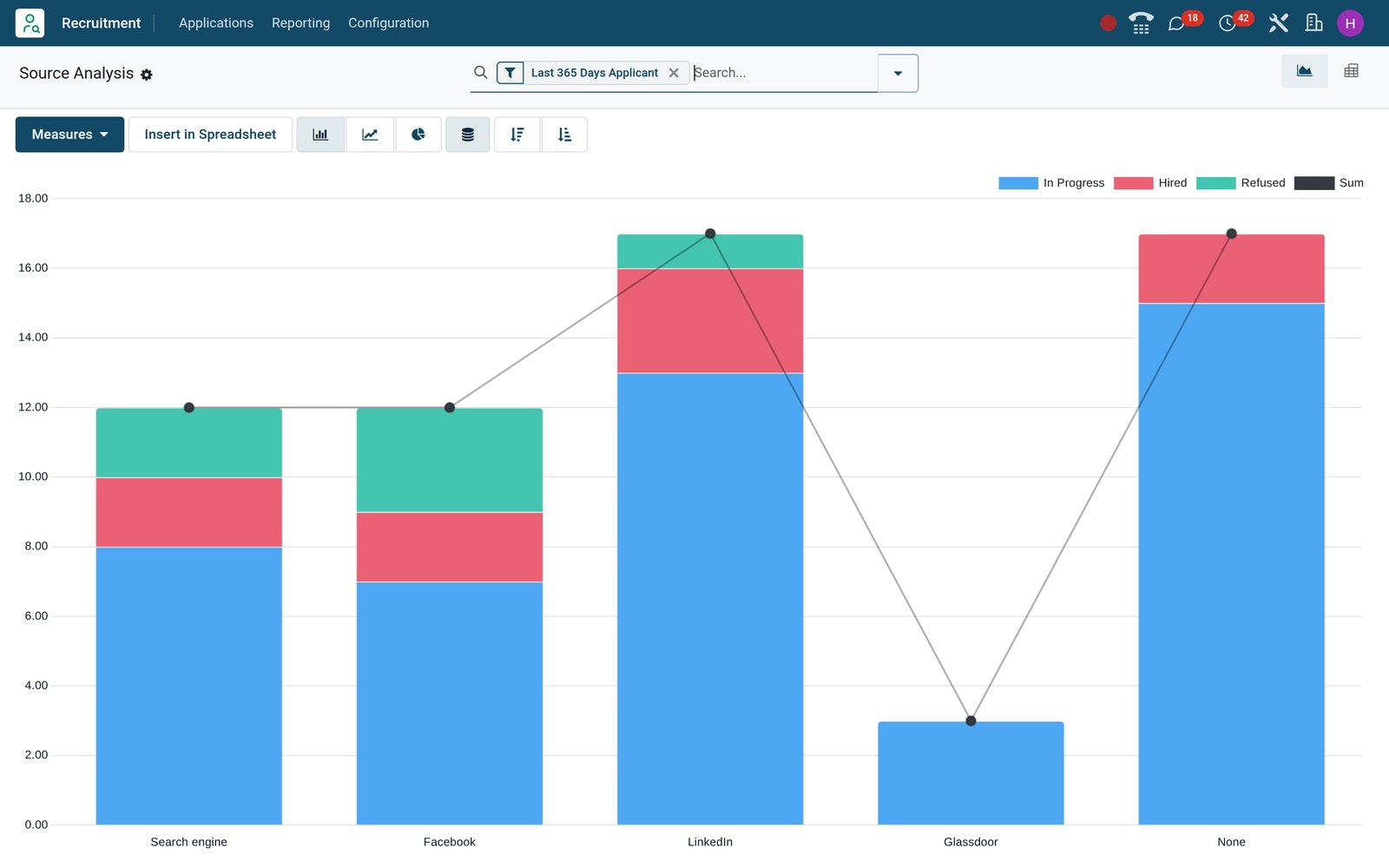Open the Recruitment app home icon
1389x868 pixels.
30,23
